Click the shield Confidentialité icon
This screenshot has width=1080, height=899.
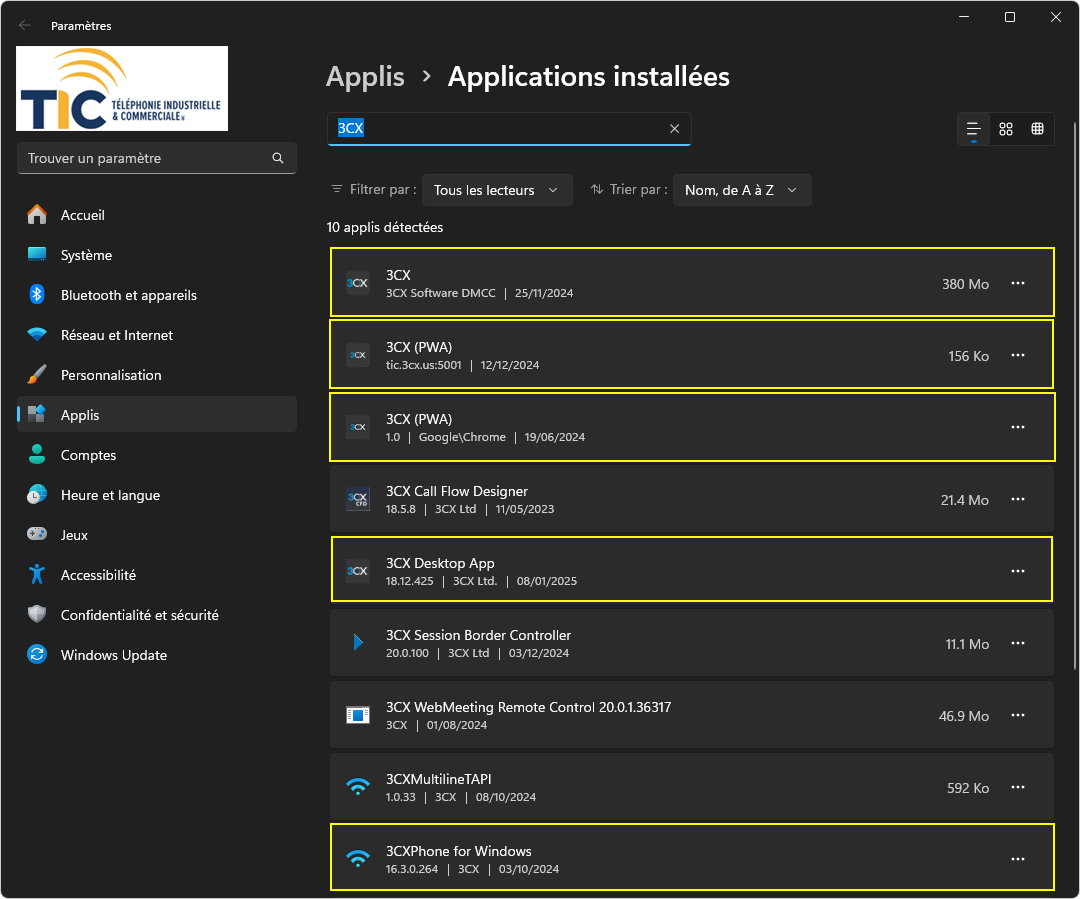click(x=37, y=614)
